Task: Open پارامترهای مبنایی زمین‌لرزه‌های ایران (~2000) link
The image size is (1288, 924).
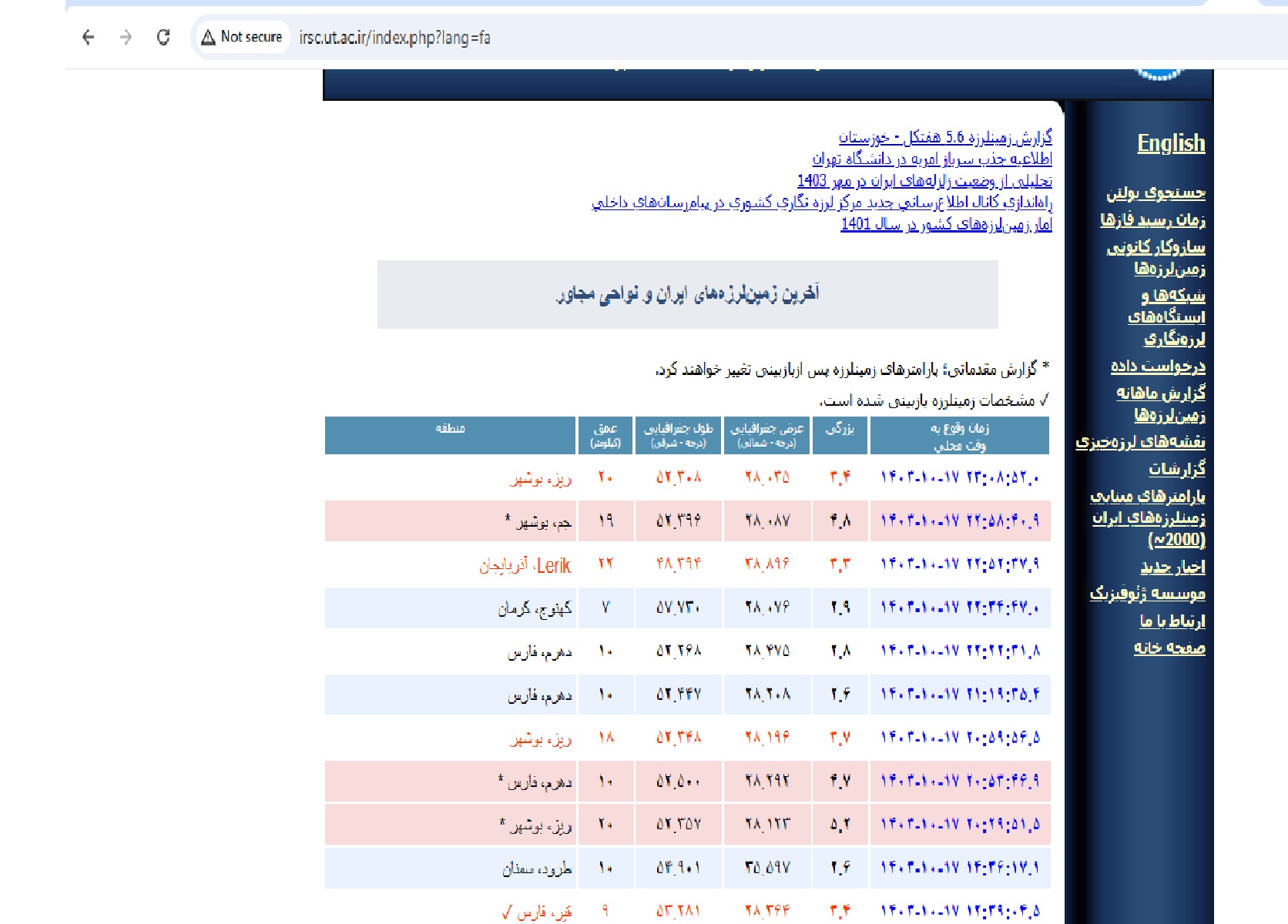Action: coord(1148,517)
